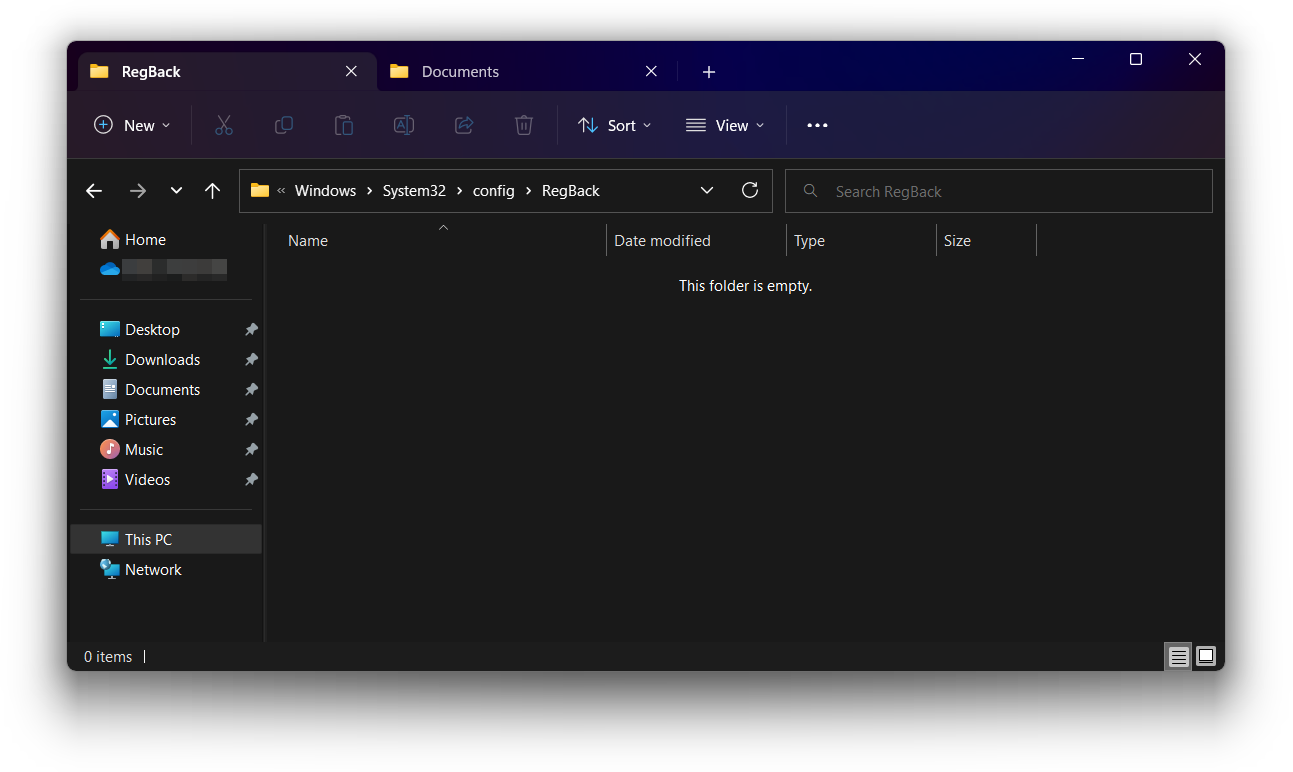Expand chevron after System32 in path
The height and width of the screenshot is (772, 1293).
[459, 190]
